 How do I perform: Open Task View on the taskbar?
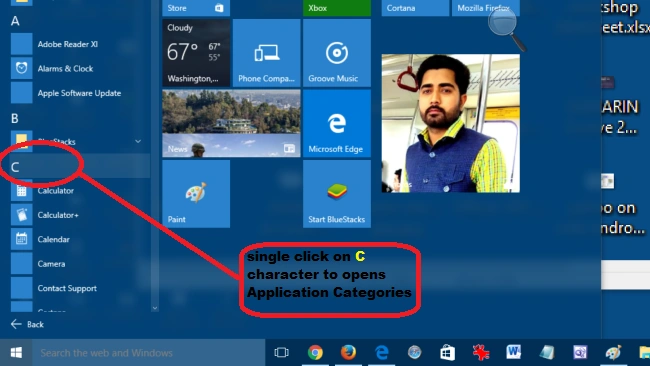[281, 353]
